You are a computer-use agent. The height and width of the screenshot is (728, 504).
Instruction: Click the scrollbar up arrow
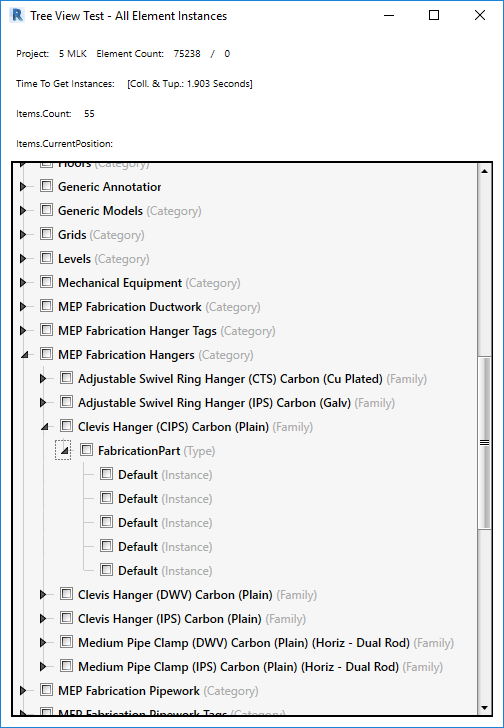coord(484,171)
